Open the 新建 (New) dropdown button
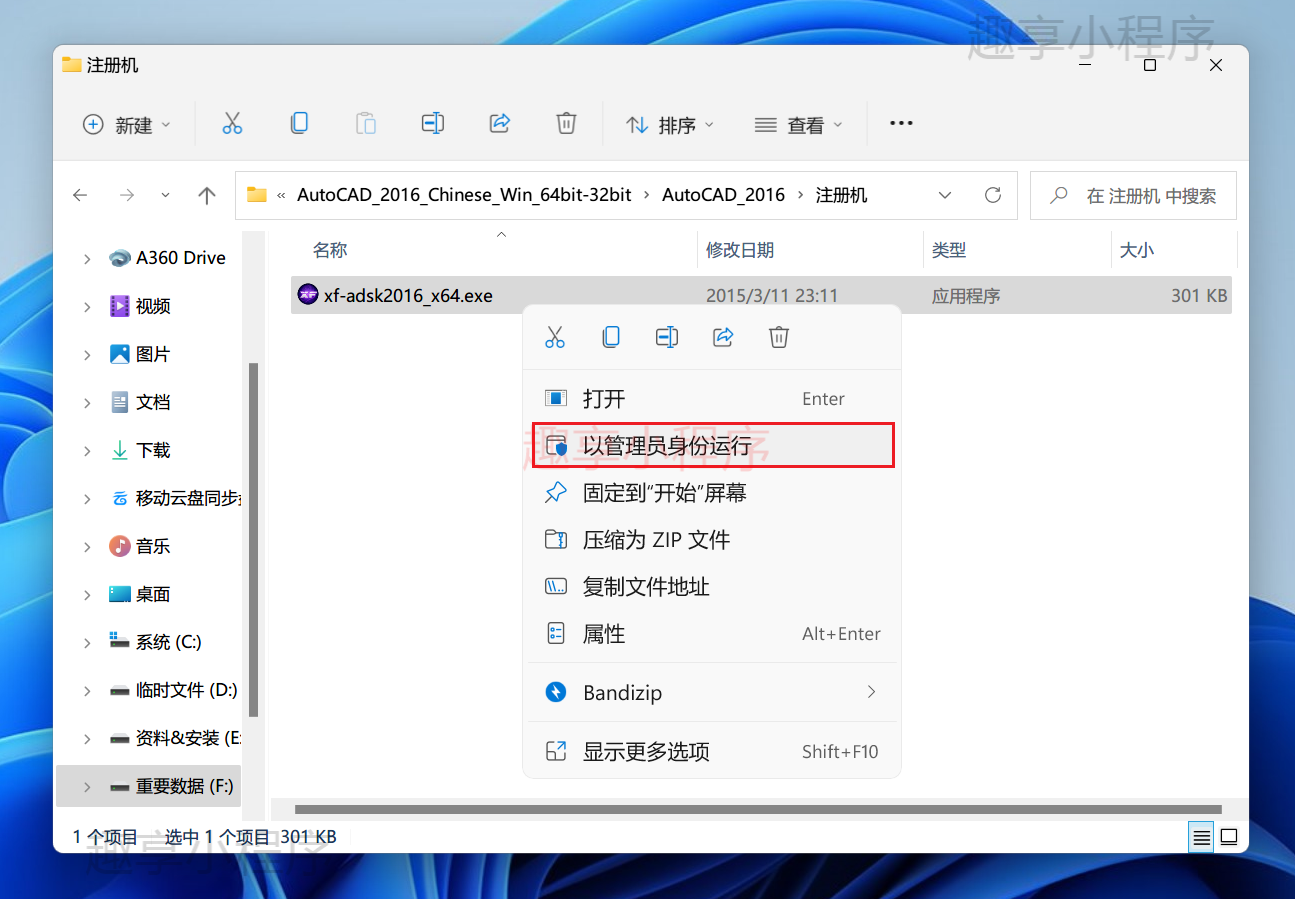 (127, 124)
